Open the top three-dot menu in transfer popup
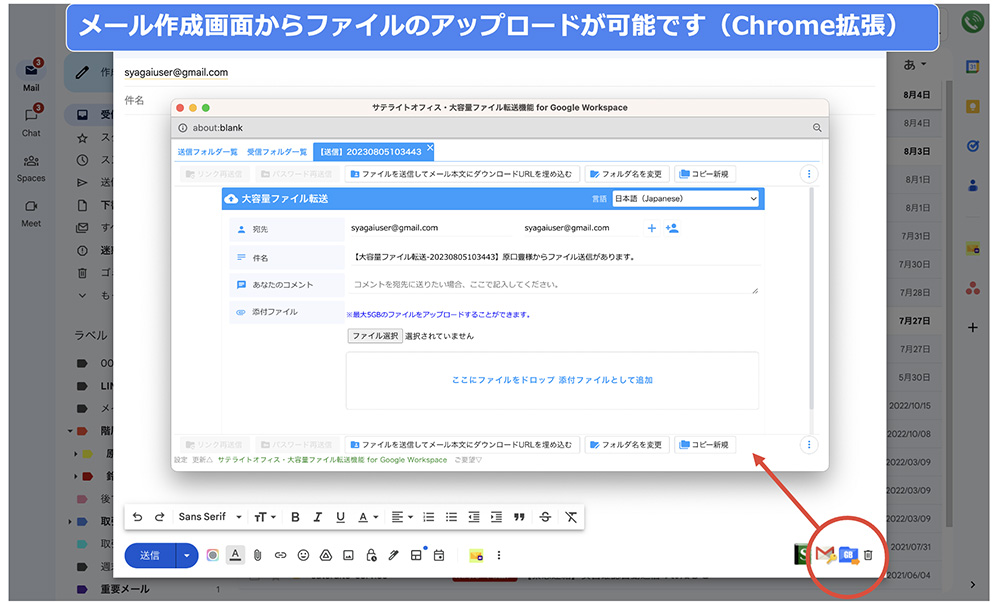The height and width of the screenshot is (602, 1000). [x=809, y=174]
